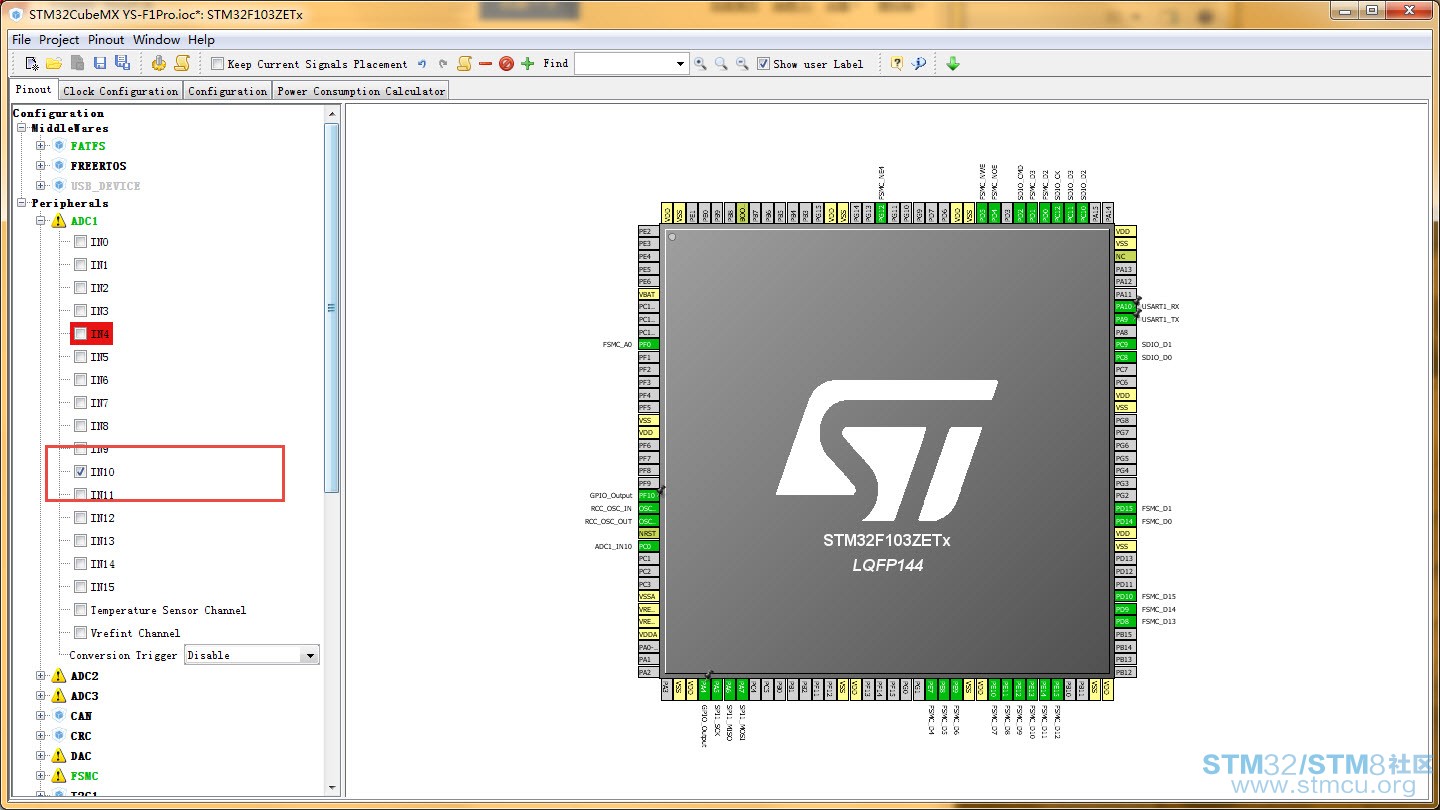The image size is (1440, 810).
Task: Uncheck the Show user Label checkbox
Action: click(x=763, y=64)
